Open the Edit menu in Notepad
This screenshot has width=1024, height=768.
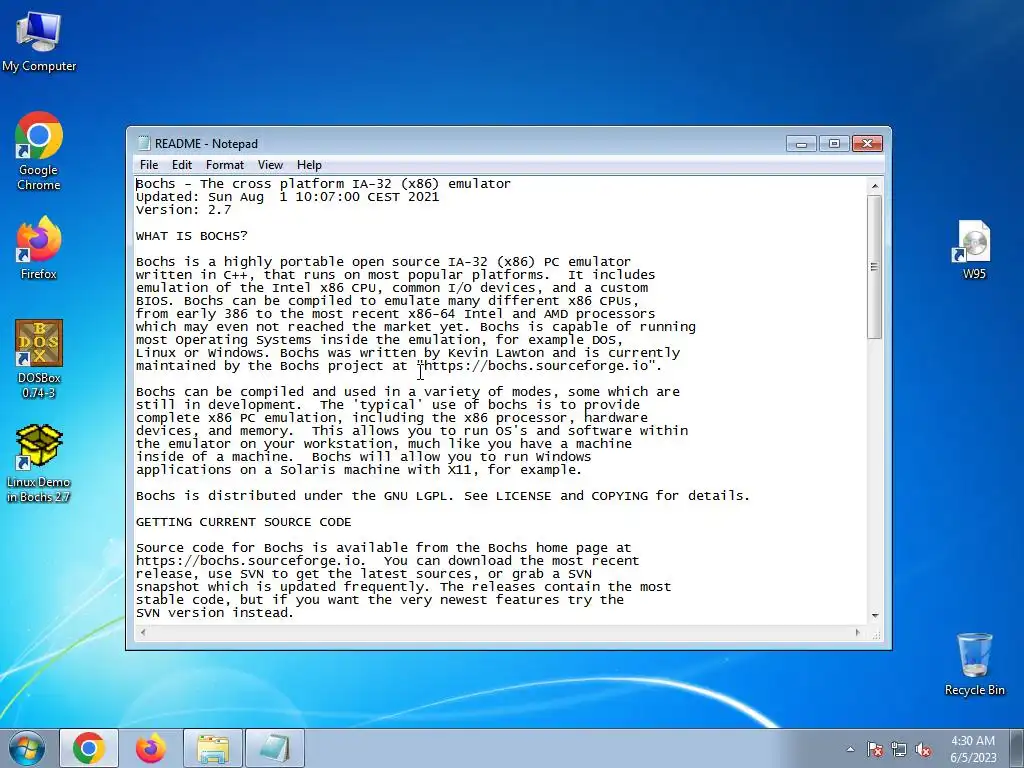[182, 165]
